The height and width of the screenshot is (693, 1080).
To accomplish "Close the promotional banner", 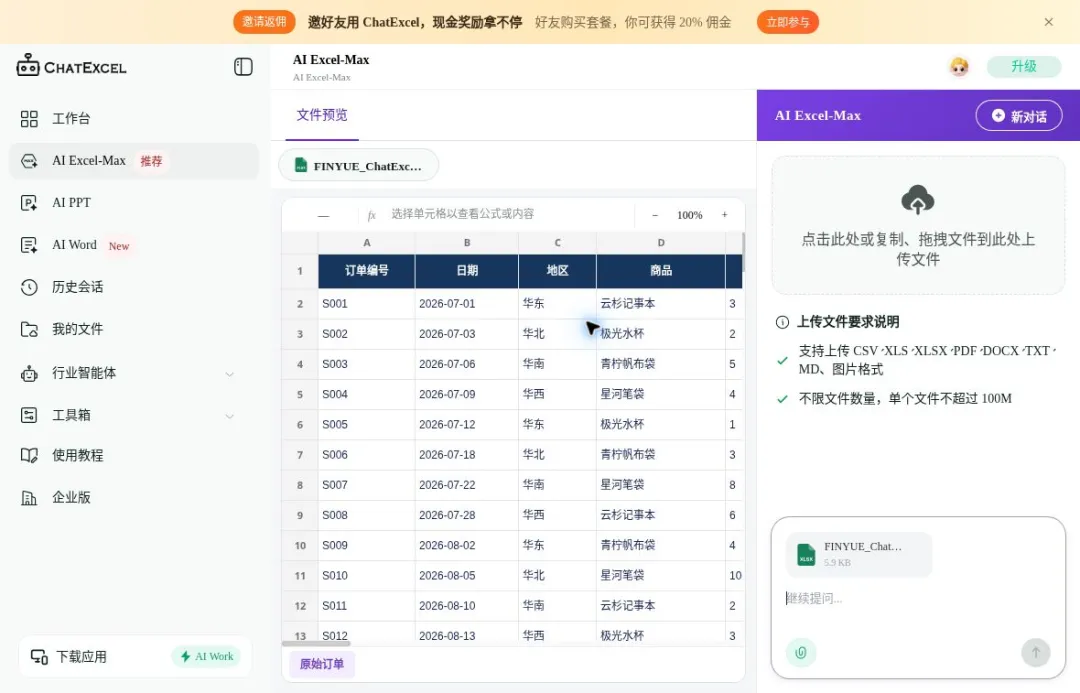I will click(x=1048, y=22).
